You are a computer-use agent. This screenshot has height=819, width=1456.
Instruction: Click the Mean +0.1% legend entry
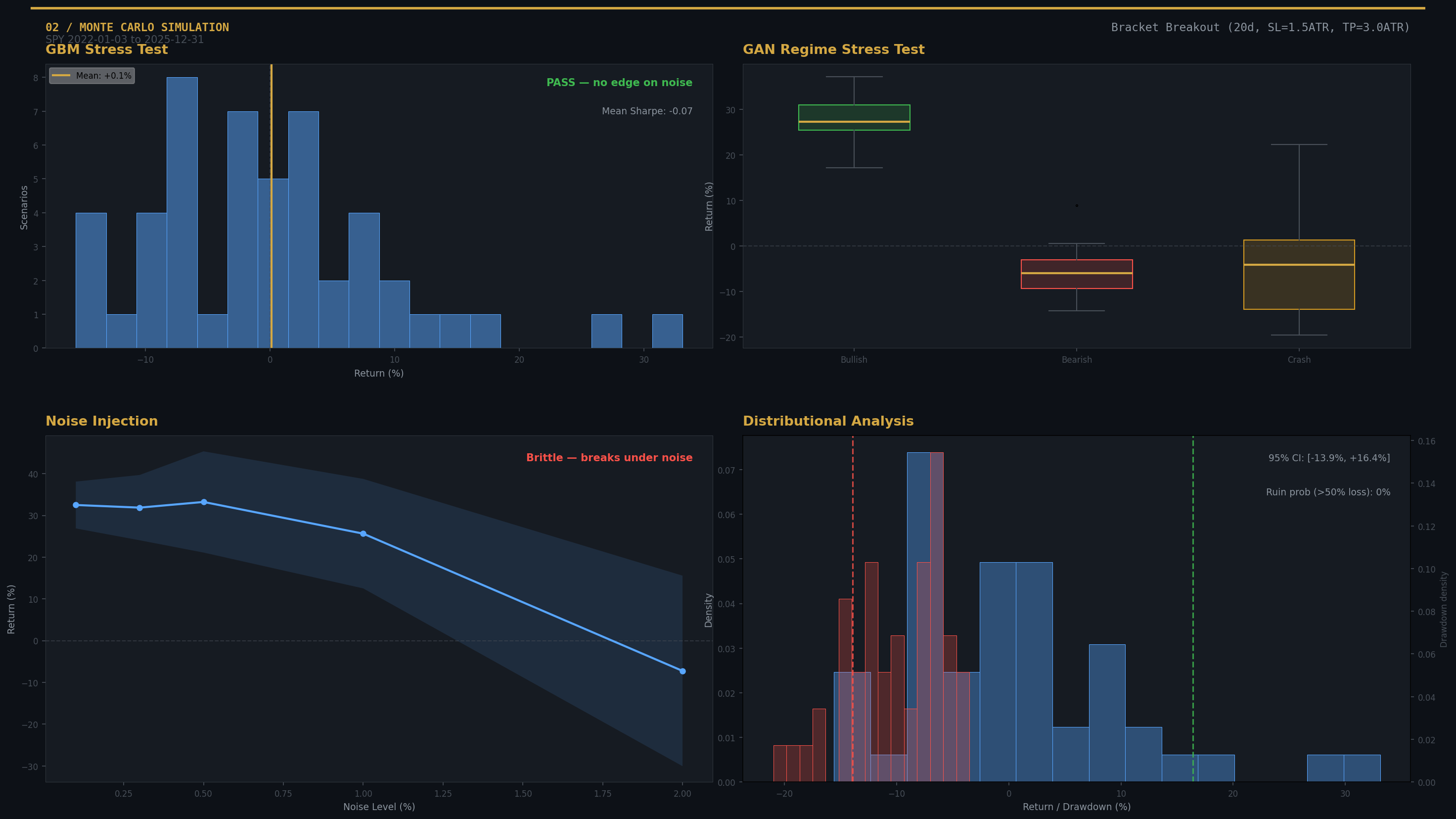point(92,76)
